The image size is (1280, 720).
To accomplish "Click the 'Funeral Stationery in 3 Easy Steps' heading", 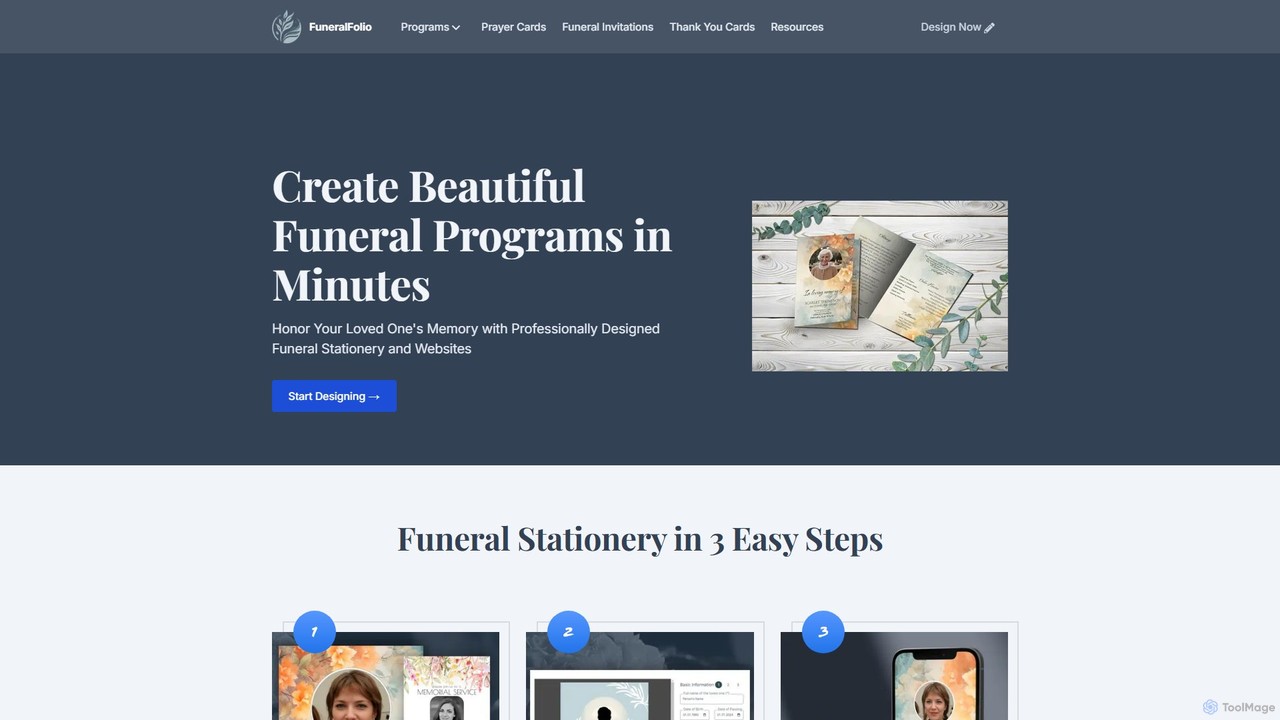I will tap(640, 539).
